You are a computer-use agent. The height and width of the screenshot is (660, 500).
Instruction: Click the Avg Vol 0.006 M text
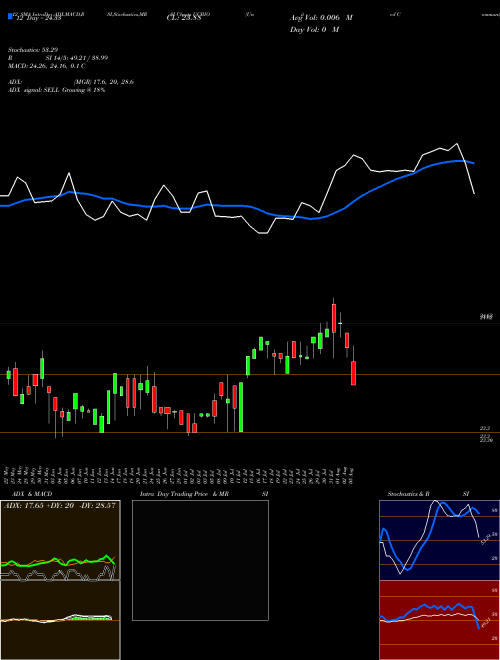point(321,18)
